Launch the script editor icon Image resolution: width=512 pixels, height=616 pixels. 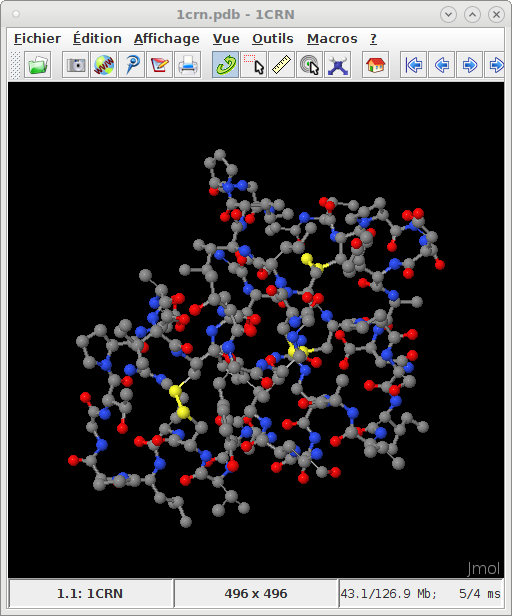tap(160, 65)
